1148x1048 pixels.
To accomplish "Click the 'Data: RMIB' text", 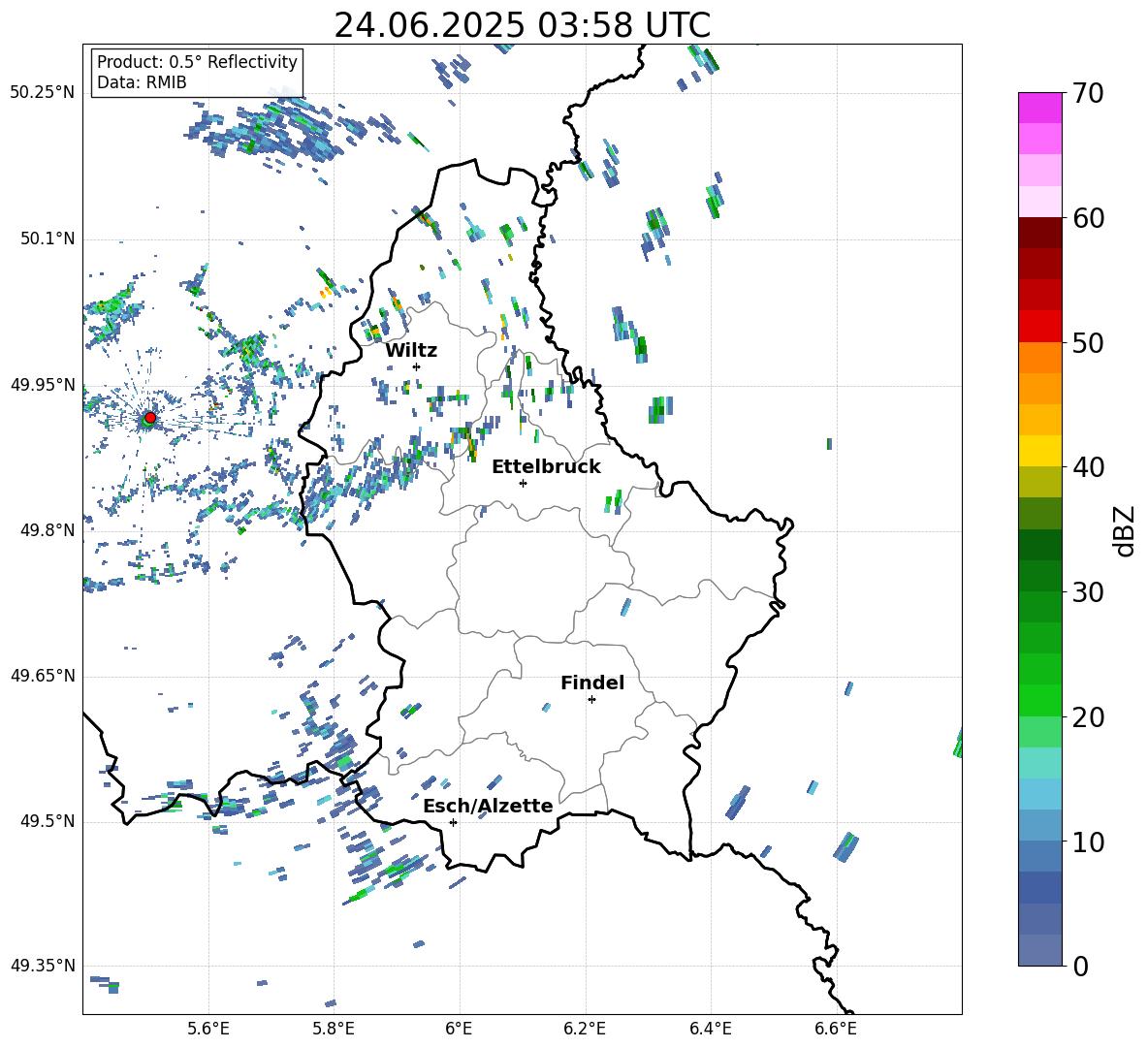I will [142, 82].
